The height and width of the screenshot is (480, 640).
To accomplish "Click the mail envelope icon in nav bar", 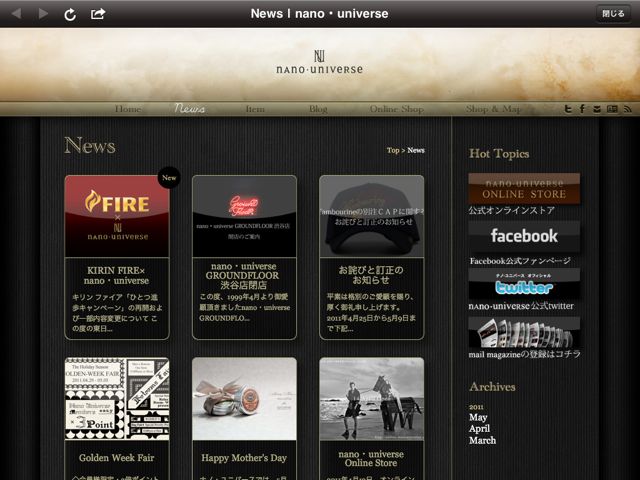I will pyautogui.click(x=597, y=109).
